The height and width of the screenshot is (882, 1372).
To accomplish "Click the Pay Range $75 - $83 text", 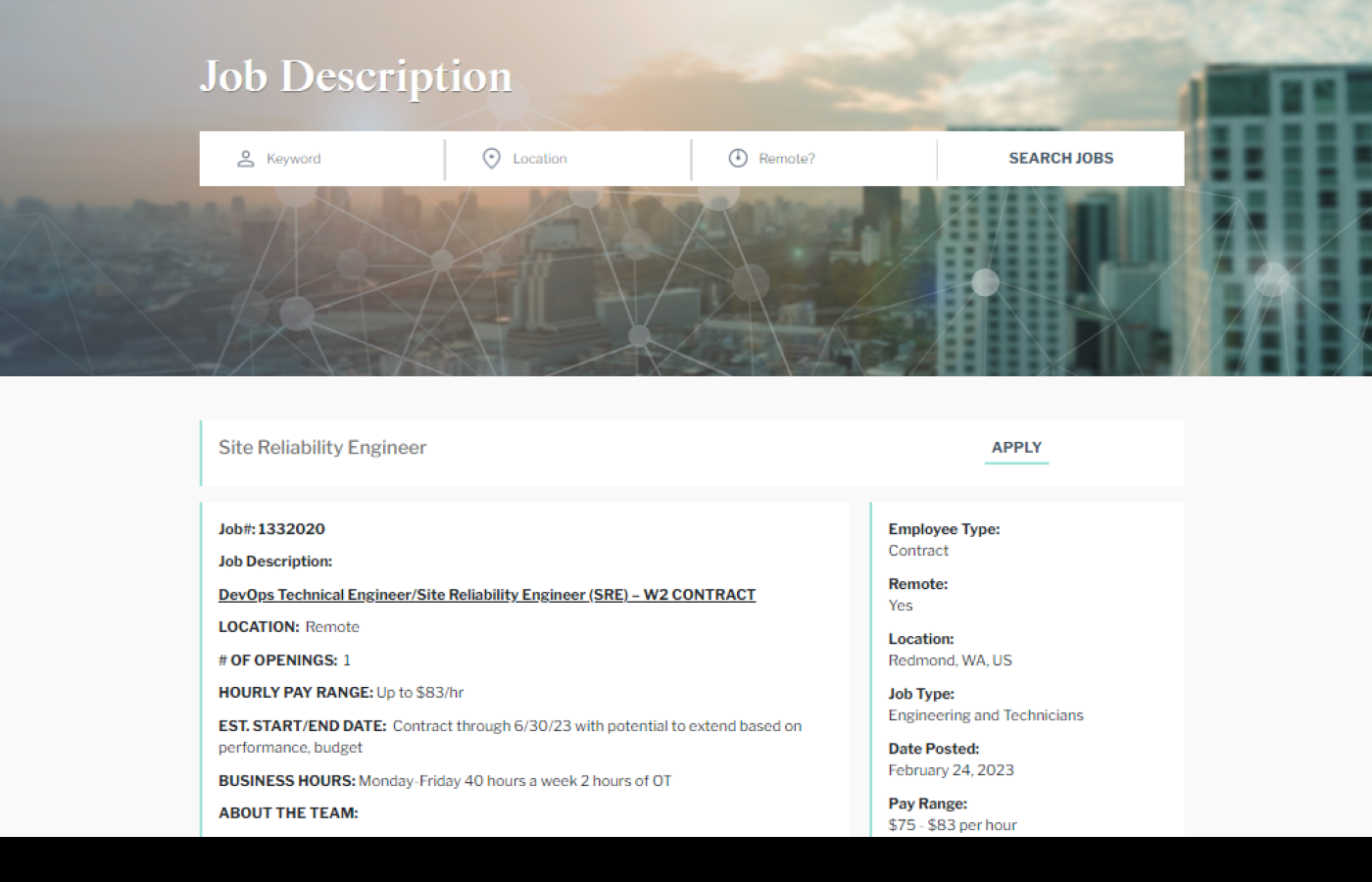I will click(952, 824).
